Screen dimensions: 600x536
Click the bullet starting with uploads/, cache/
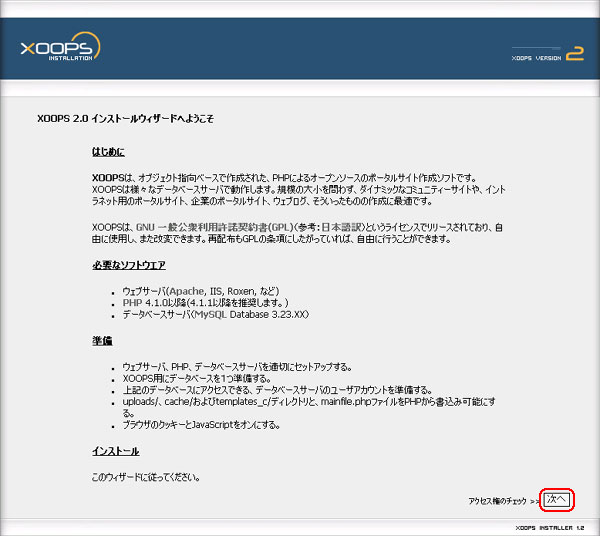tap(309, 407)
